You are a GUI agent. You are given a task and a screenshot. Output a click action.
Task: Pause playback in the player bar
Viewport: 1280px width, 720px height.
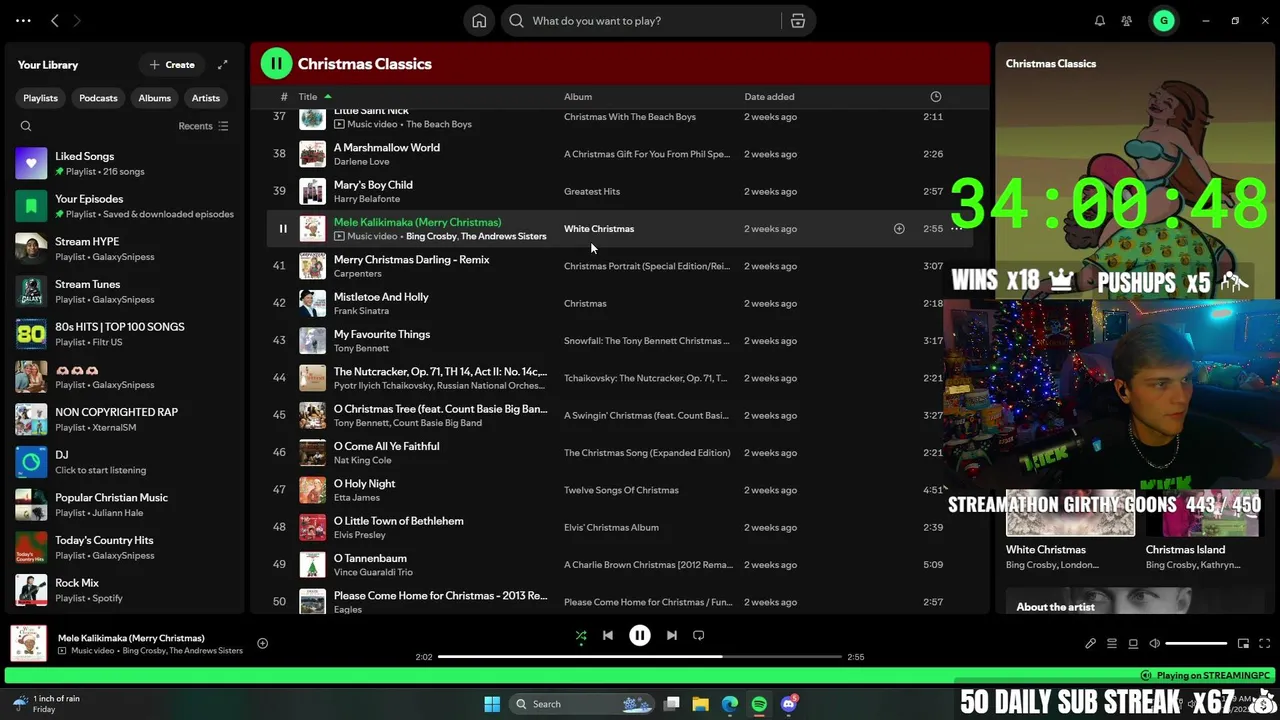point(640,635)
